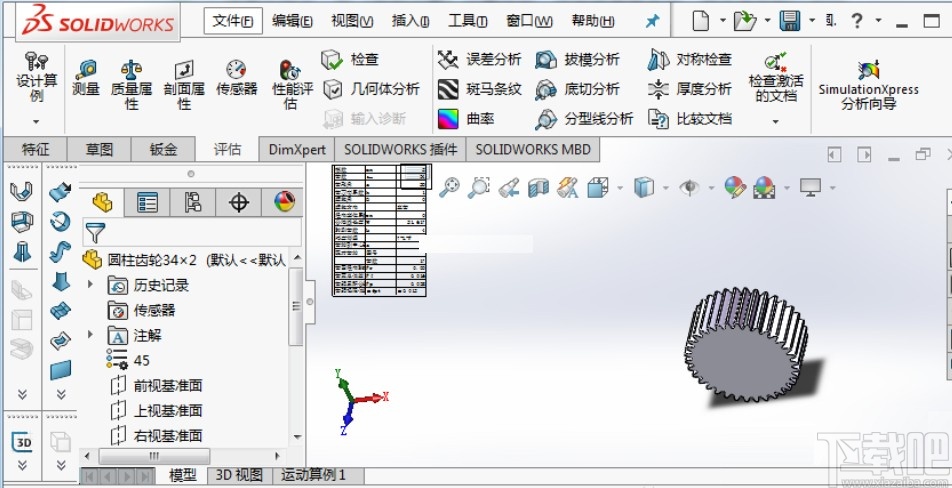Open the 编辑 menu
The width and height of the screenshot is (952, 488).
(x=292, y=21)
